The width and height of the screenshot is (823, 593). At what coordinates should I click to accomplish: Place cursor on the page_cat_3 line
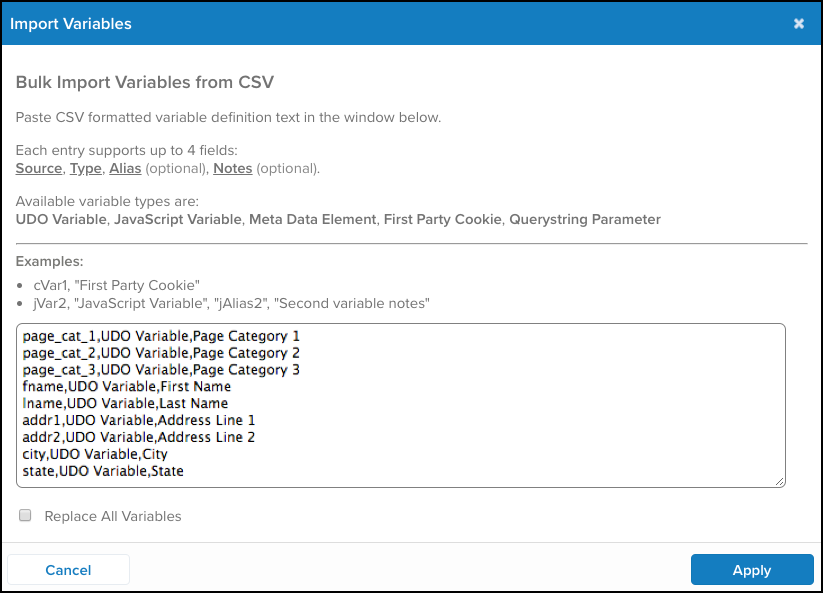tap(160, 370)
